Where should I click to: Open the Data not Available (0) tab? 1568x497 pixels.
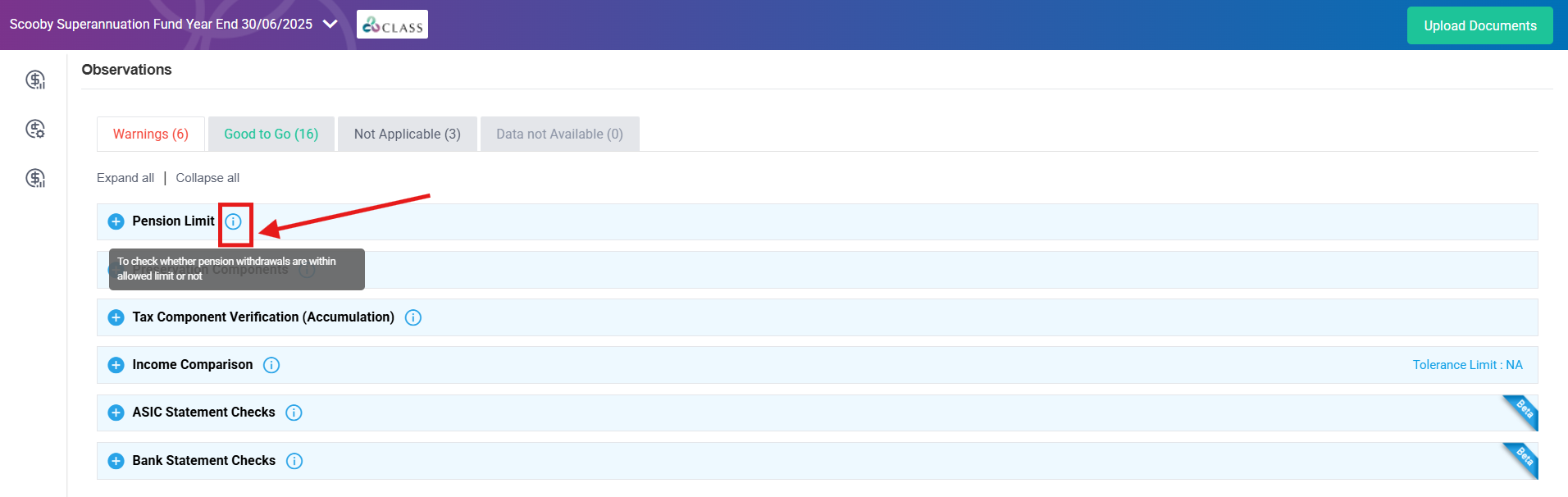[559, 134]
